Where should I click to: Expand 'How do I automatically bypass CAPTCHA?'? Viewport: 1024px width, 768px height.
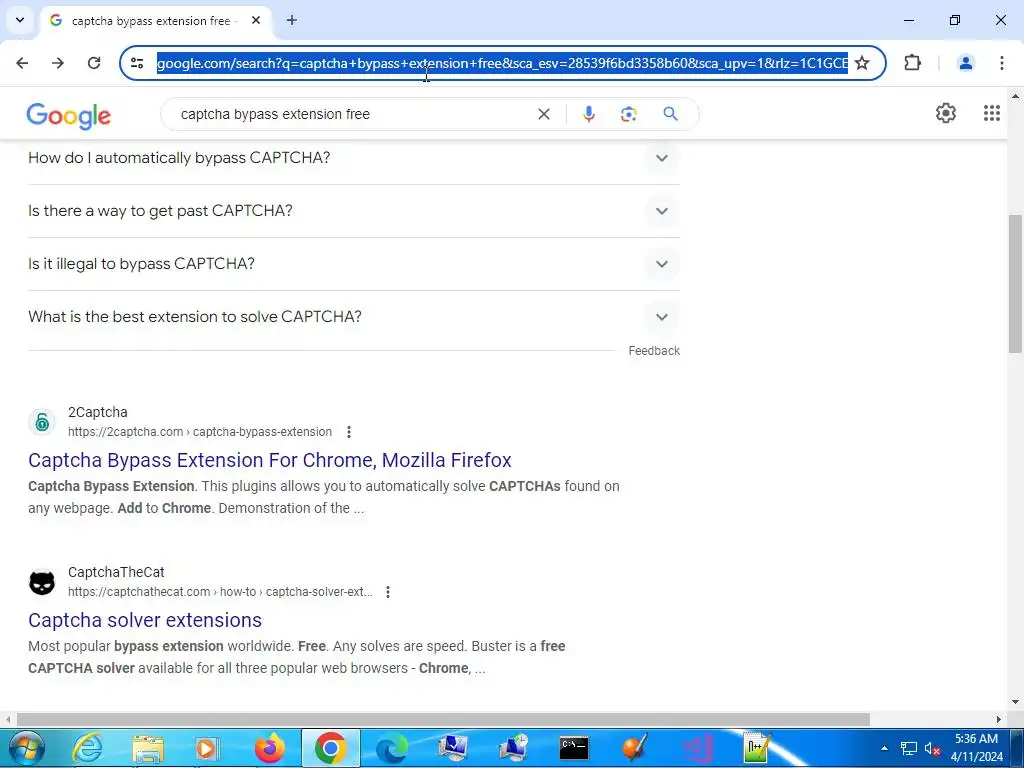(353, 158)
